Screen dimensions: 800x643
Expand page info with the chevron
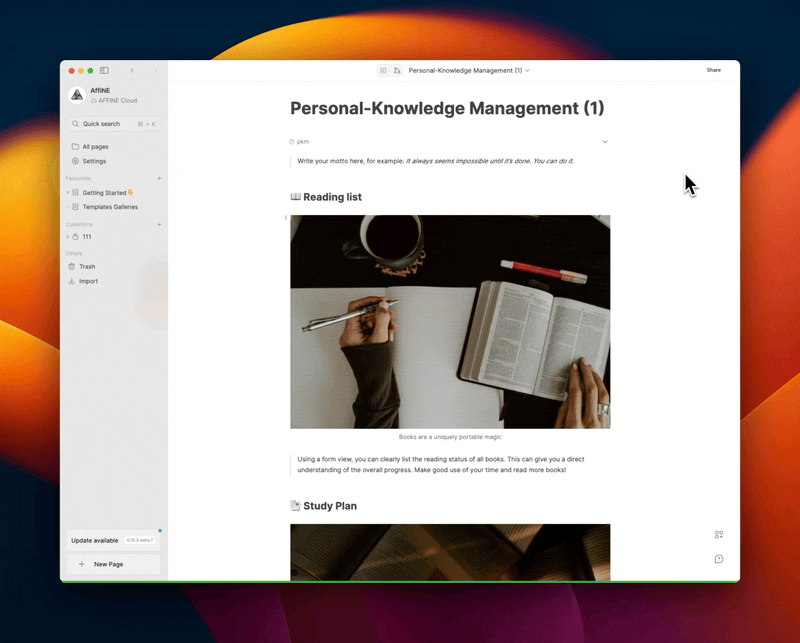coord(605,141)
